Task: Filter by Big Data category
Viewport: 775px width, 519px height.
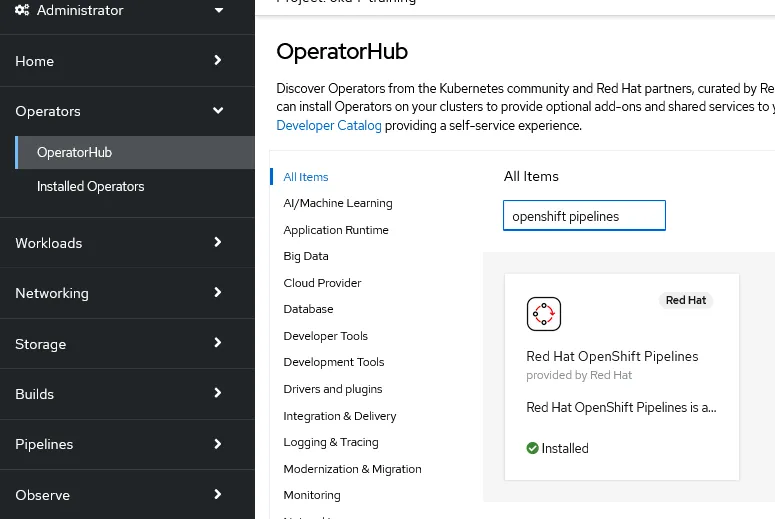Action: [x=305, y=256]
